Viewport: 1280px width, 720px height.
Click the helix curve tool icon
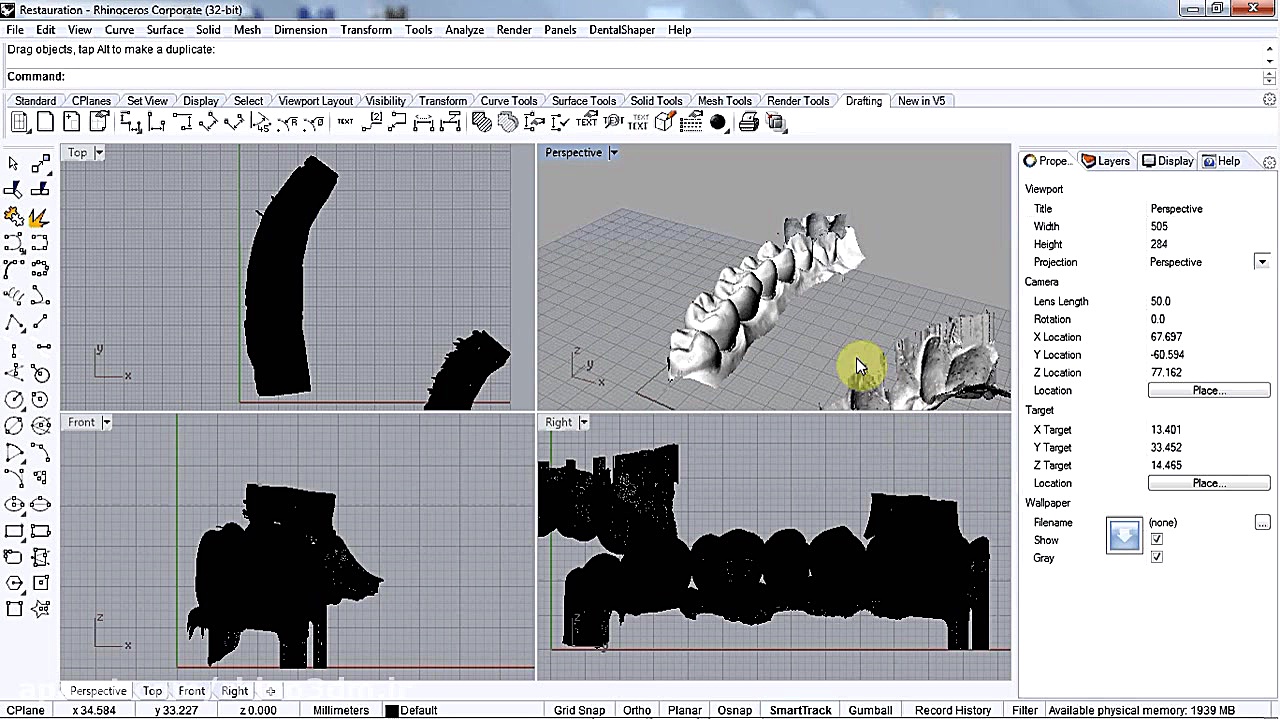coord(14,295)
